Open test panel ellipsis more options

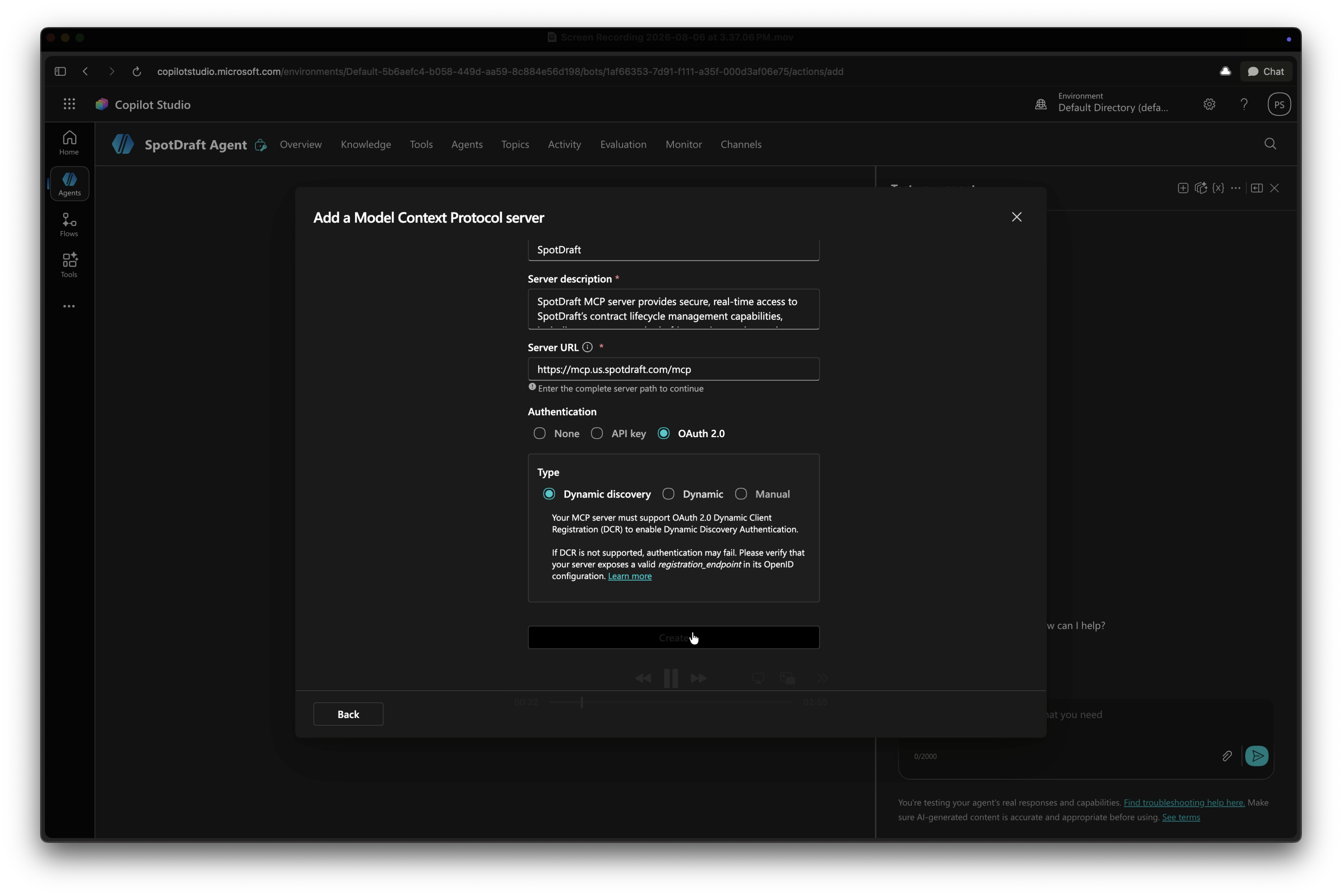click(1236, 188)
